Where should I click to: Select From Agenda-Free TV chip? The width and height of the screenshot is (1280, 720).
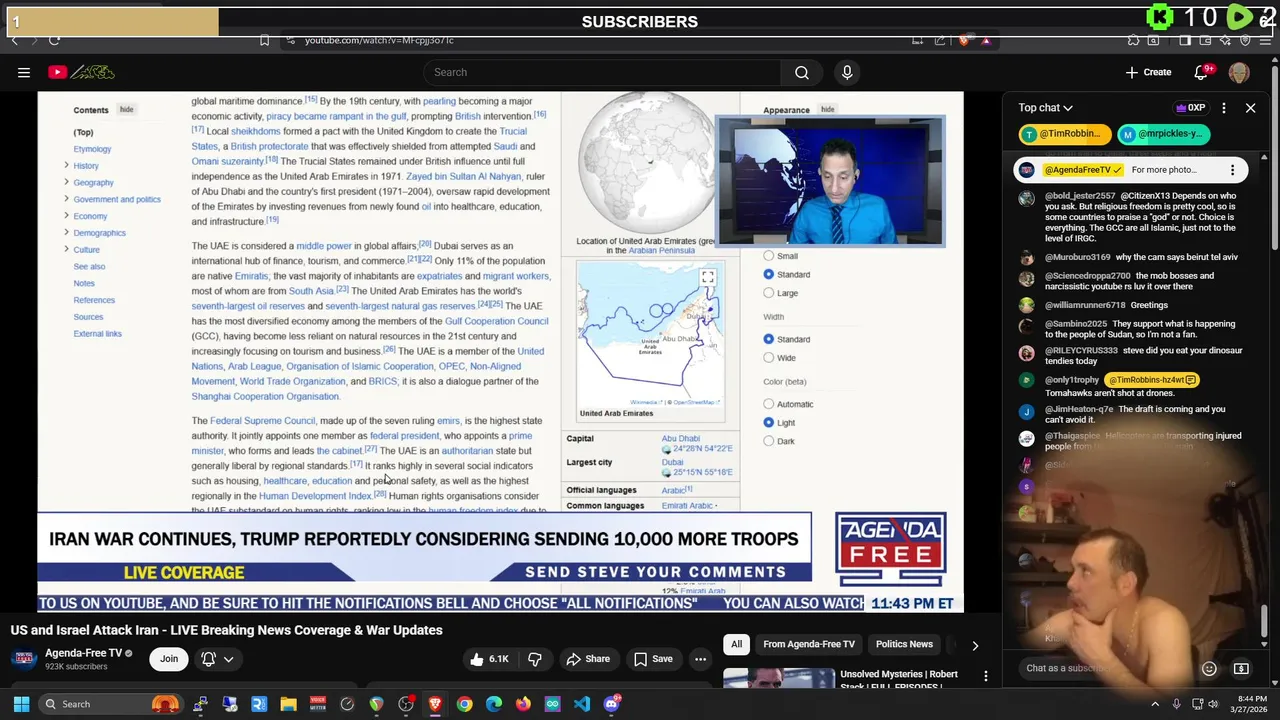(x=809, y=644)
